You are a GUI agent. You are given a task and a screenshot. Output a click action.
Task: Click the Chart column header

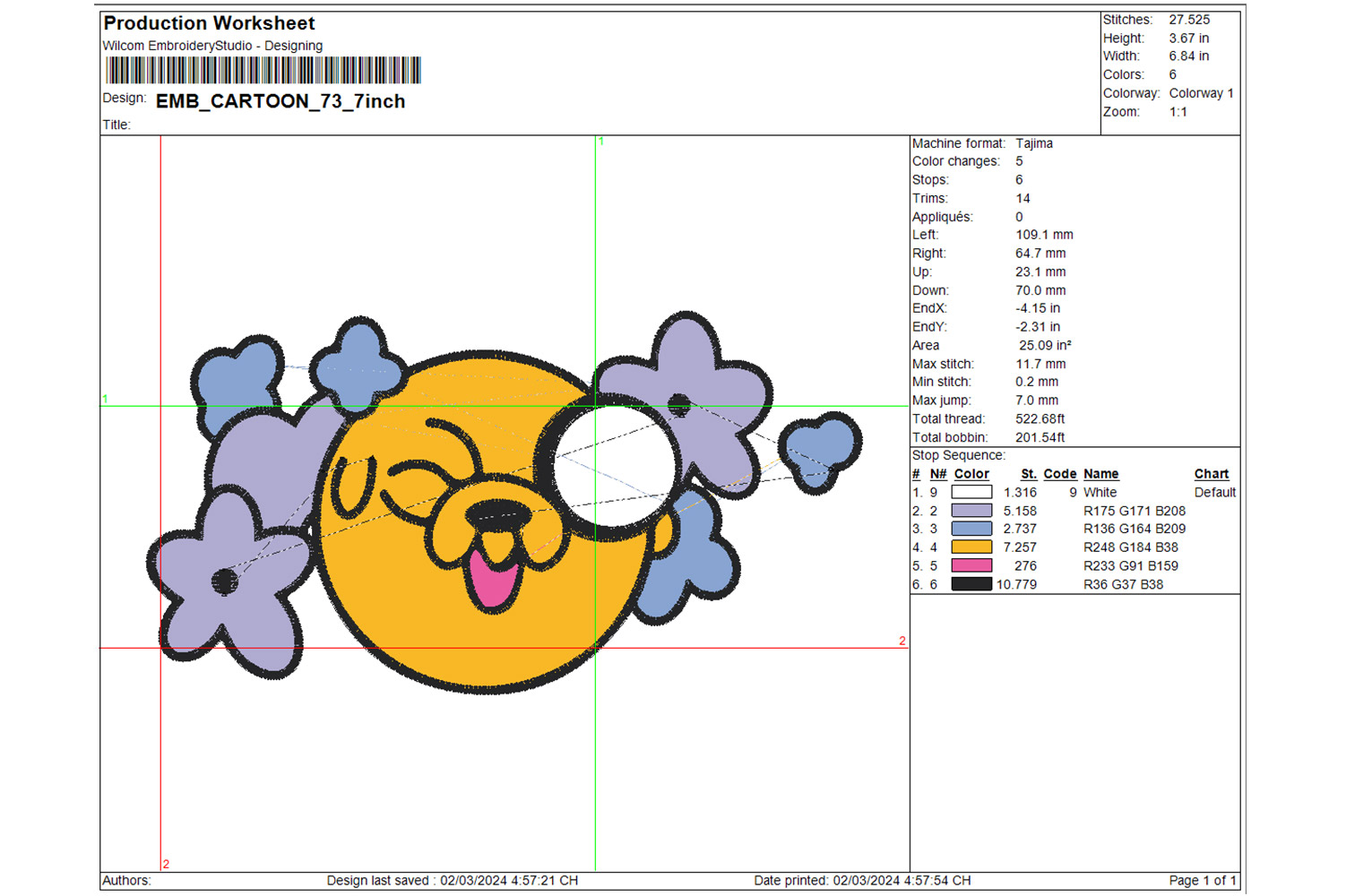tap(1211, 474)
